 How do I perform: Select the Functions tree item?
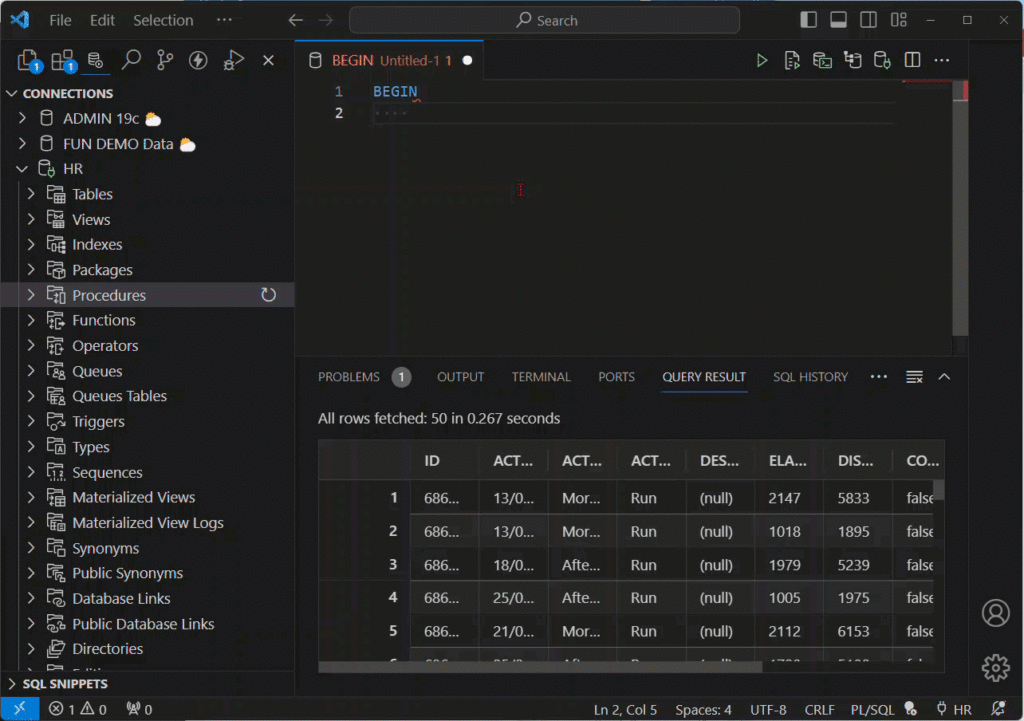pos(104,320)
